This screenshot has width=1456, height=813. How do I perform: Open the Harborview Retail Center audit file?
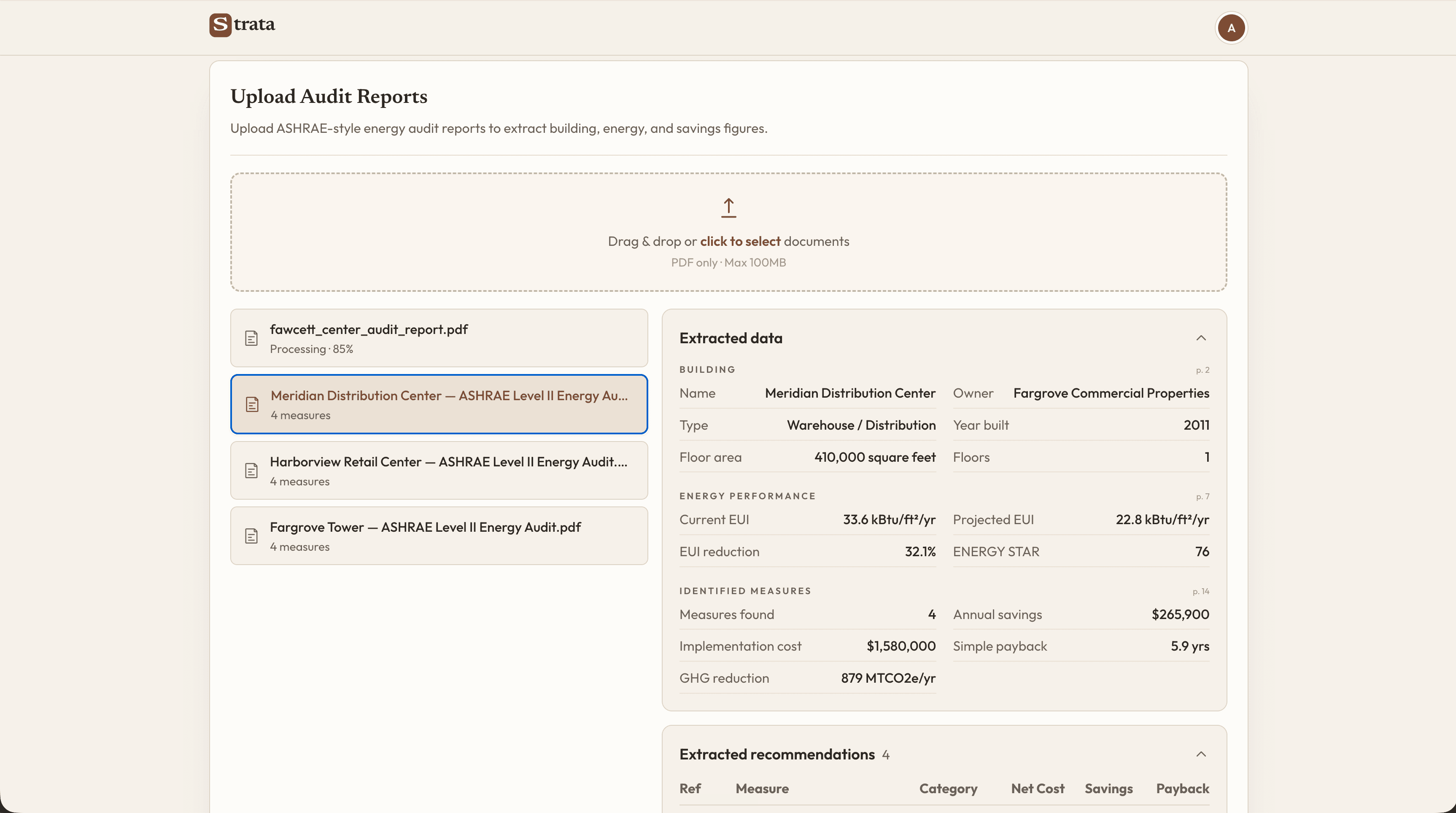pyautogui.click(x=439, y=471)
